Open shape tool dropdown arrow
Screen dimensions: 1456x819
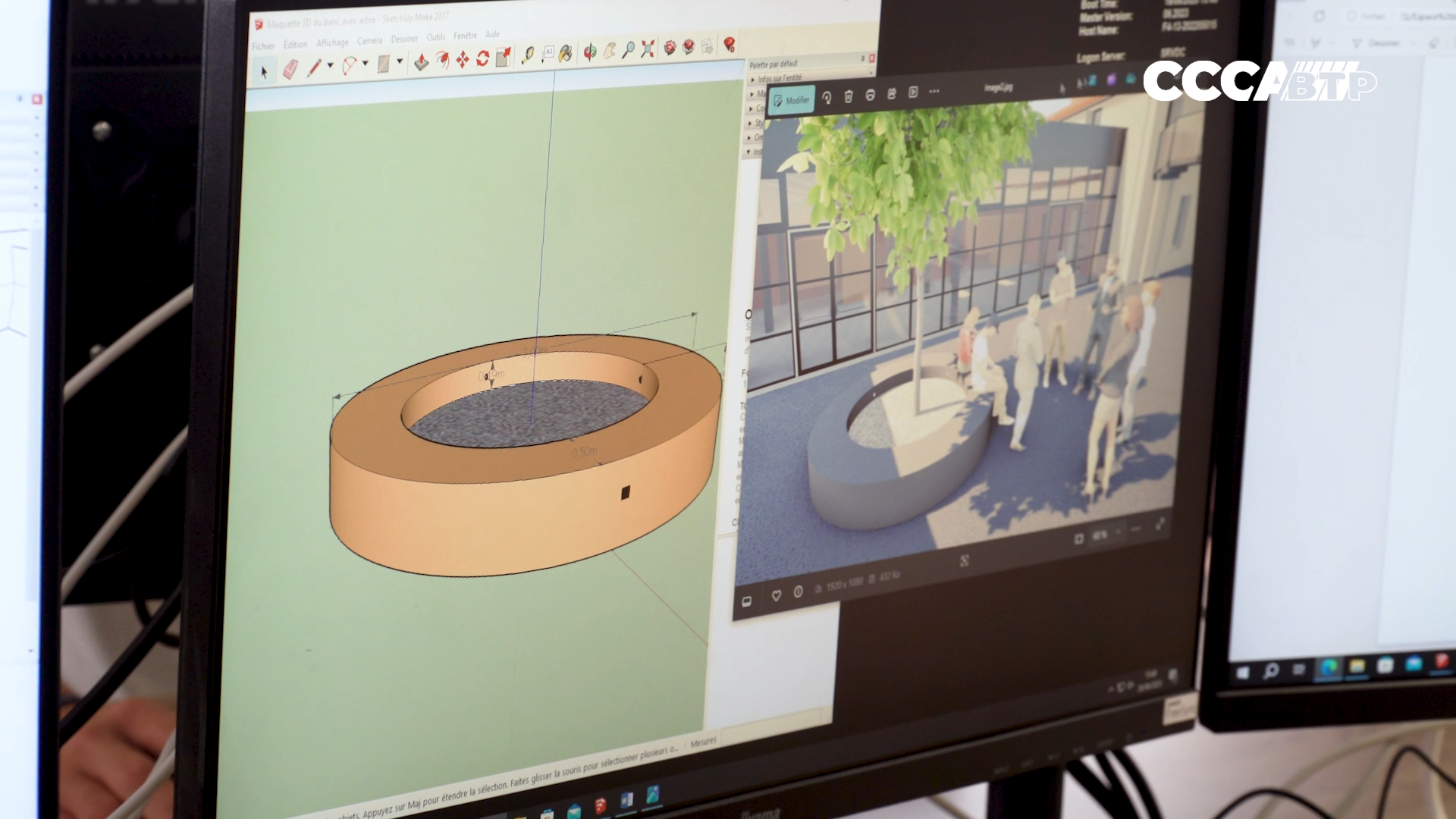pyautogui.click(x=400, y=62)
